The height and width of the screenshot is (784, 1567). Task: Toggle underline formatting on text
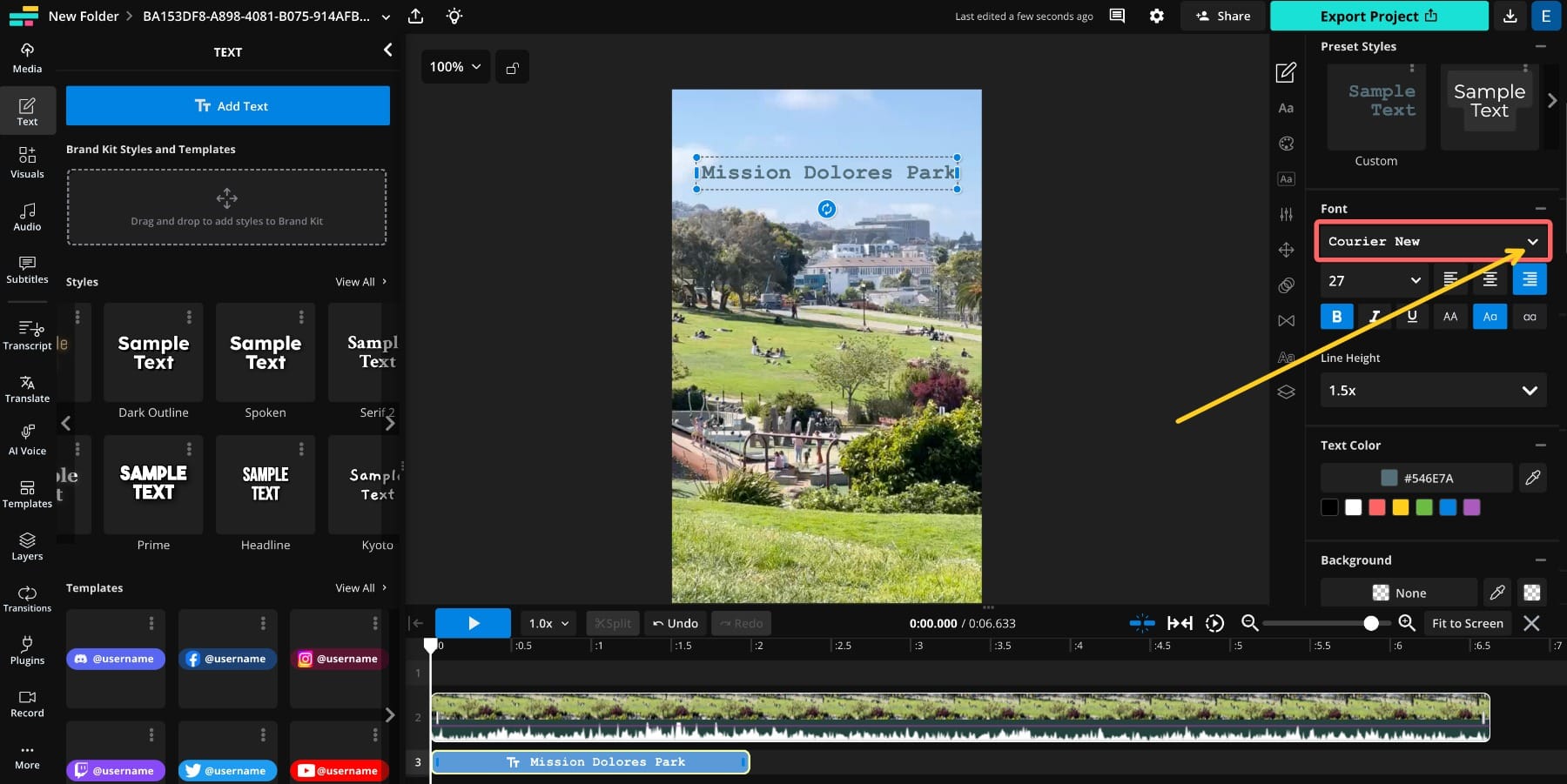[1412, 317]
